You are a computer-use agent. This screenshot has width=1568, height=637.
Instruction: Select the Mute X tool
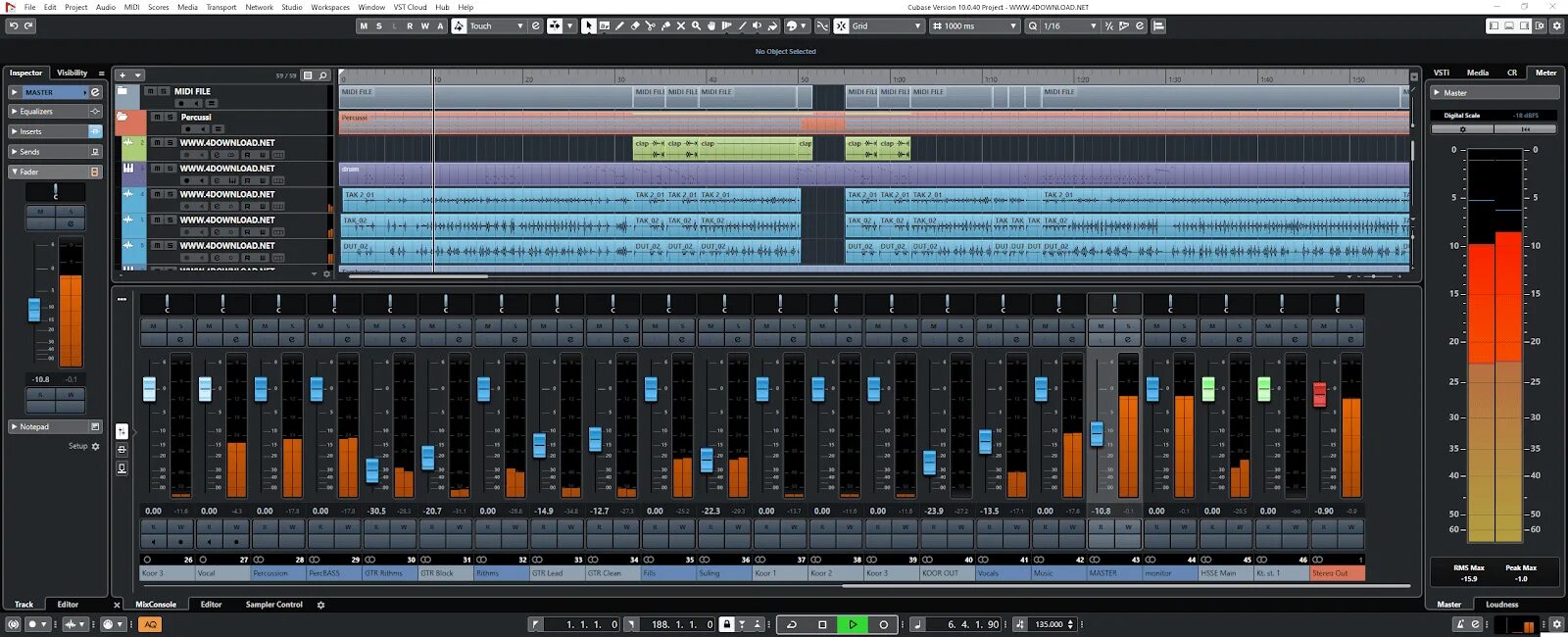click(x=680, y=25)
